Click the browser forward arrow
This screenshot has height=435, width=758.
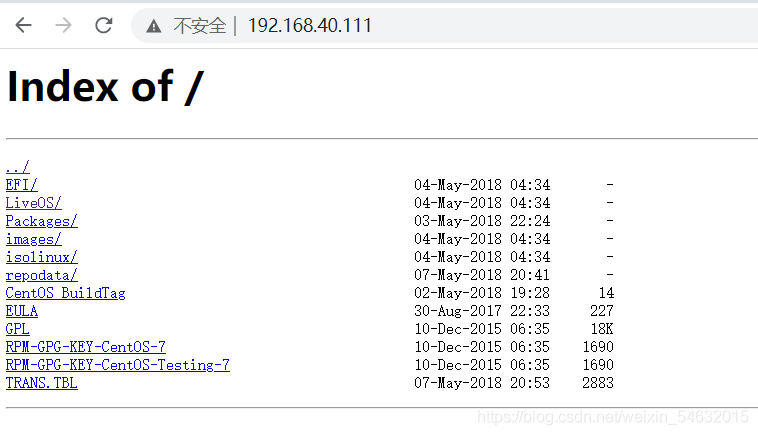(63, 25)
